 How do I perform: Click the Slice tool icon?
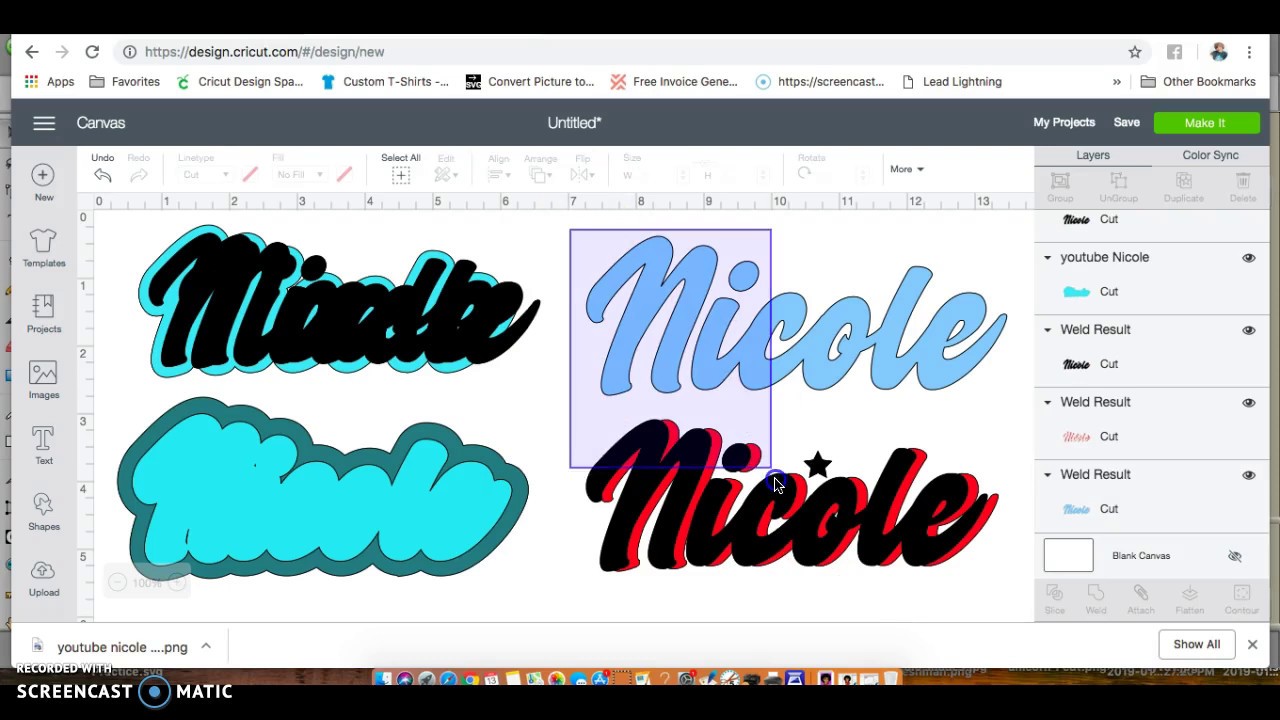pyautogui.click(x=1054, y=593)
